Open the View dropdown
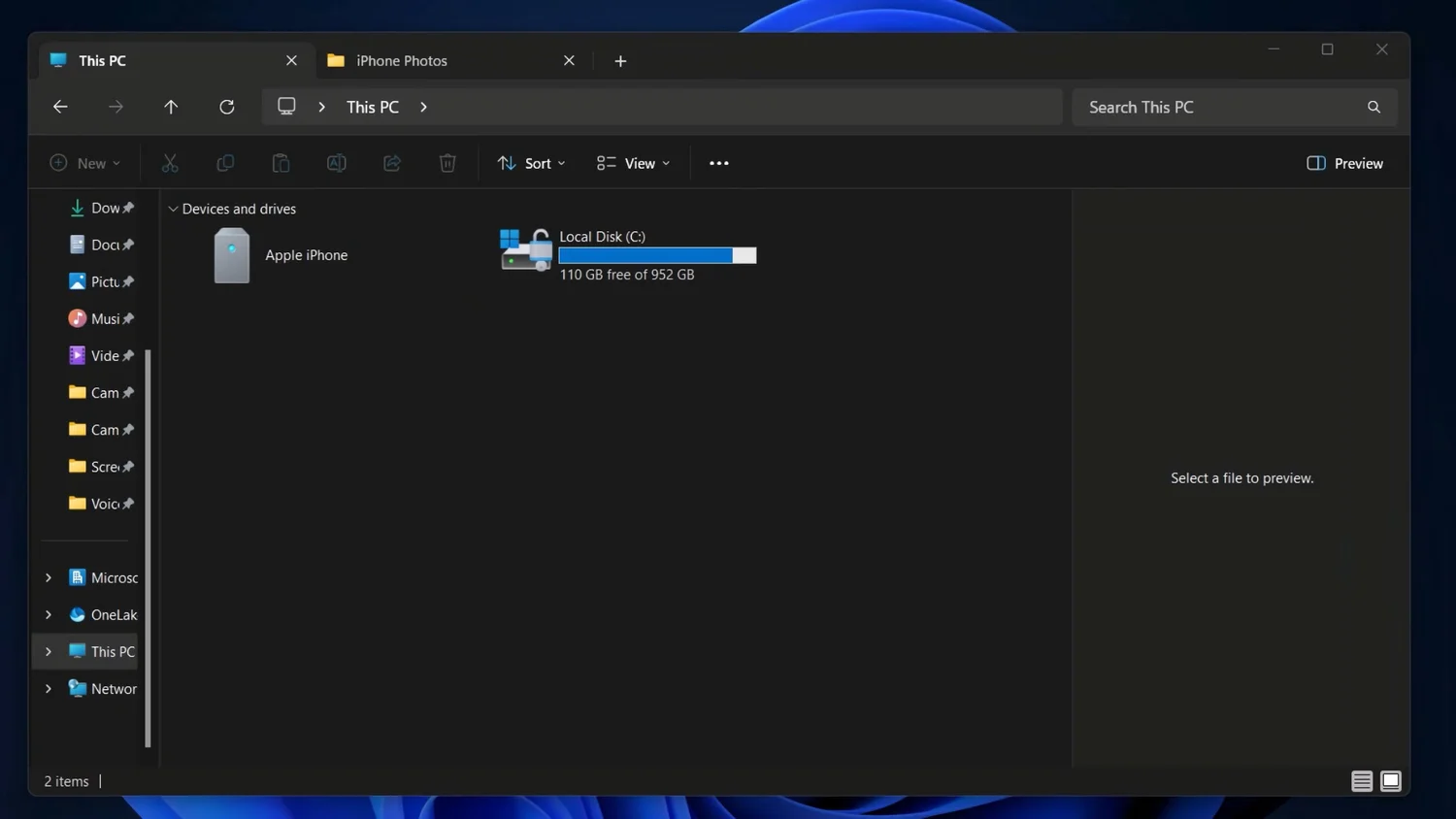The image size is (1456, 819). pos(633,163)
